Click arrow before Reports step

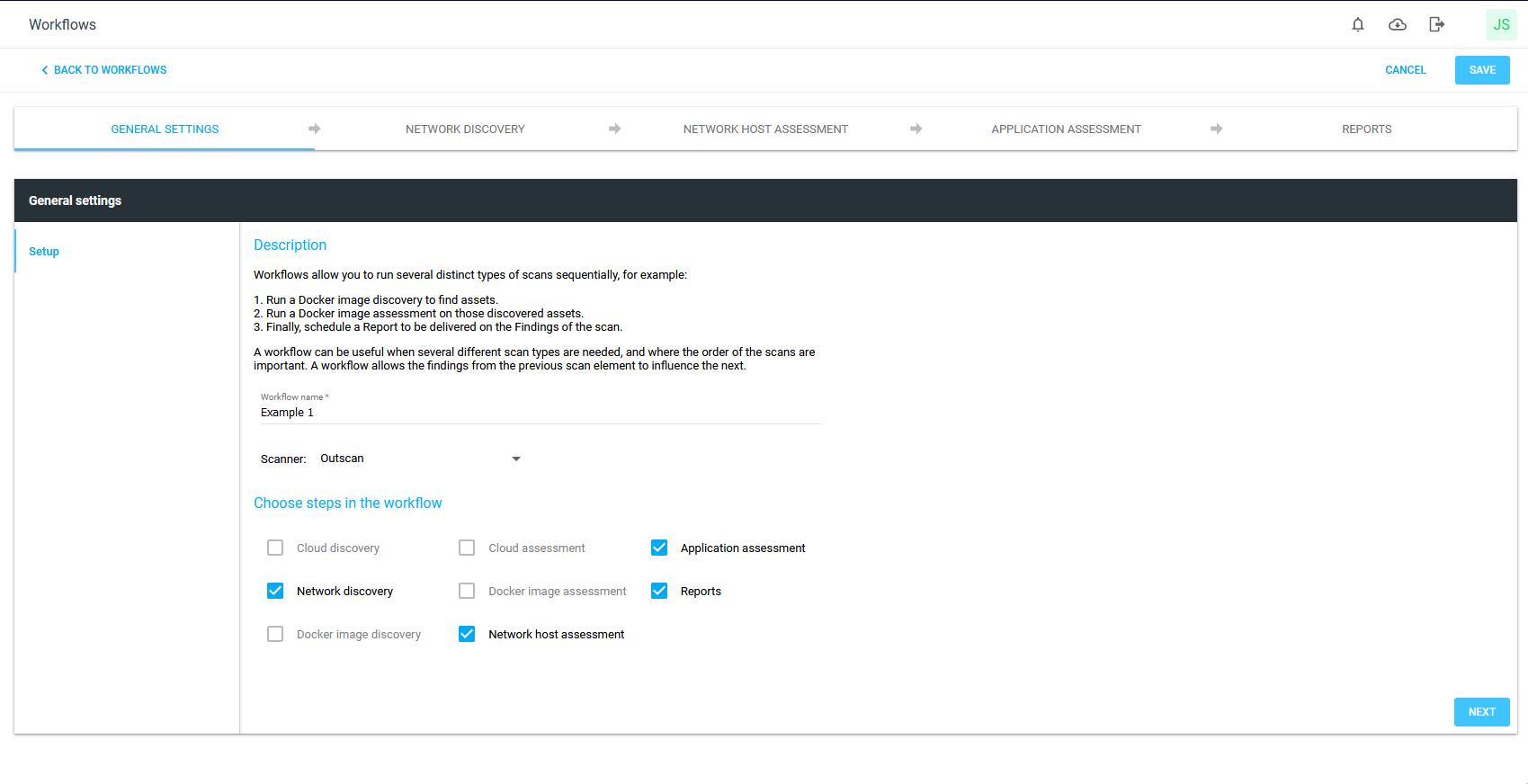pyautogui.click(x=1216, y=129)
